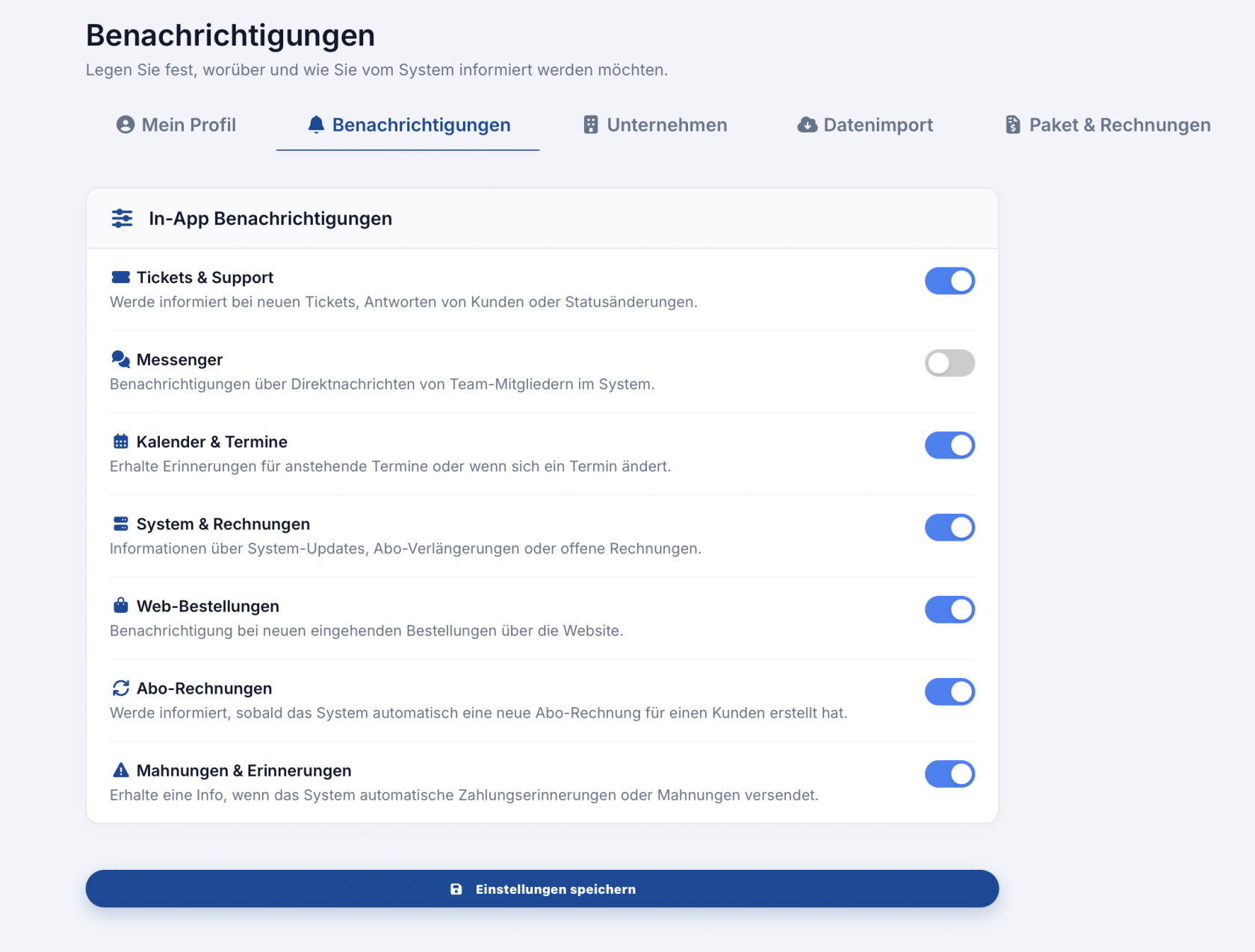Switch off System & Rechnungen toggle
Screen dimensions: 1255x952
[x=949, y=527]
